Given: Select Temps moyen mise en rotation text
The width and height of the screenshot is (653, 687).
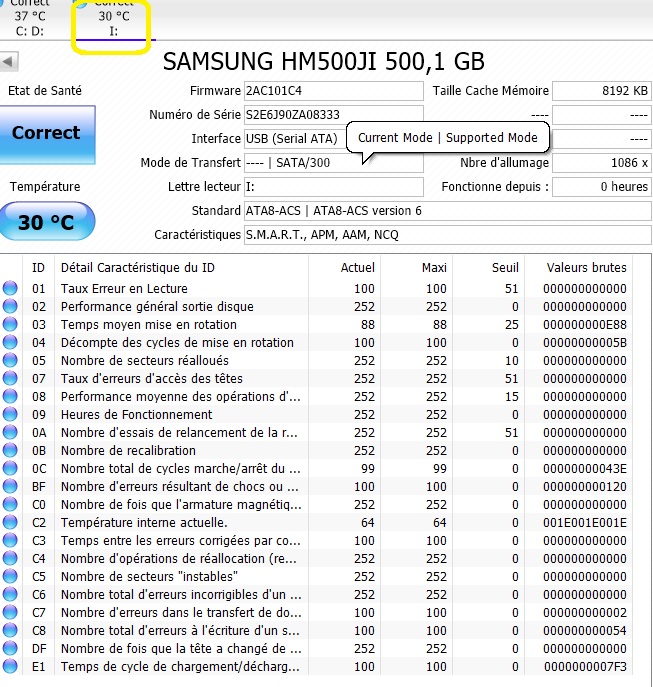Looking at the screenshot, I should pyautogui.click(x=149, y=325).
